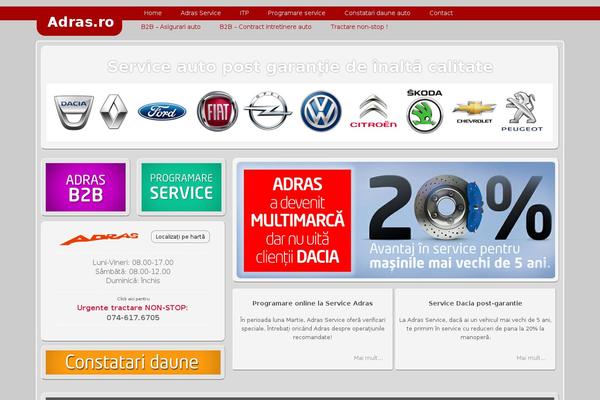
Task: Open the ITP menu item
Action: click(244, 13)
